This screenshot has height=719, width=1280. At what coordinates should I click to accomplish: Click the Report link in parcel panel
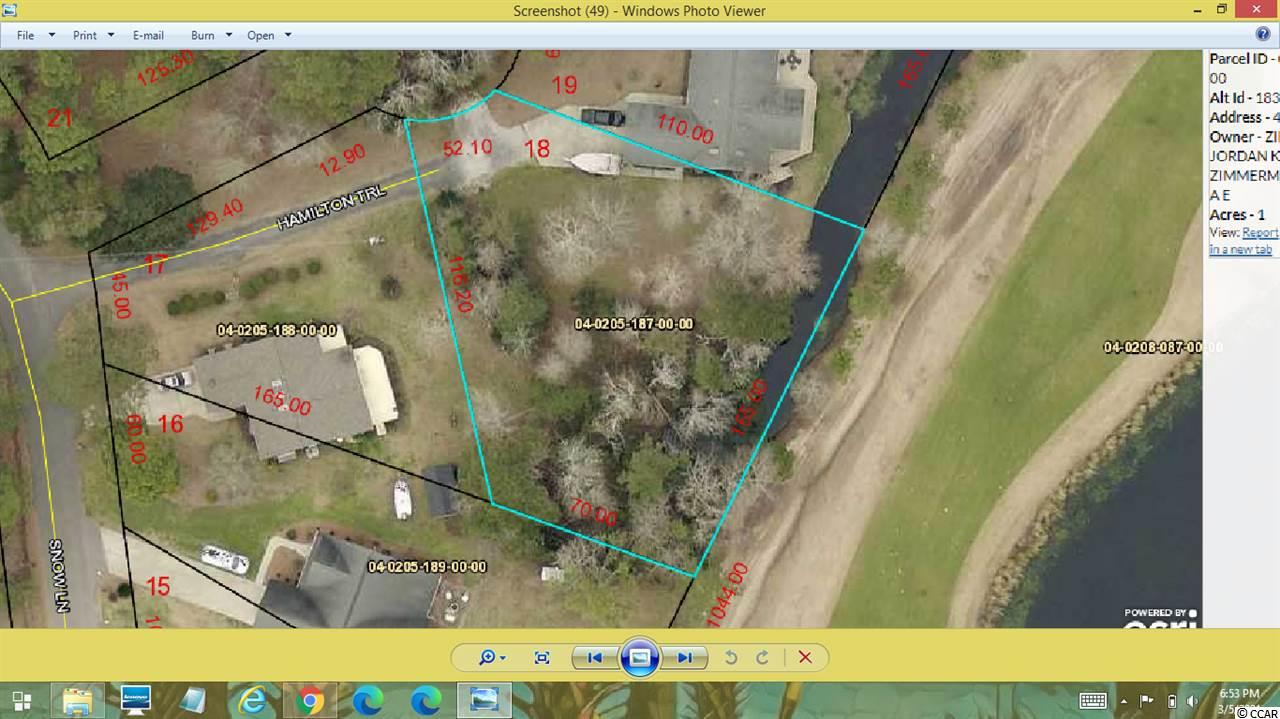[1260, 232]
